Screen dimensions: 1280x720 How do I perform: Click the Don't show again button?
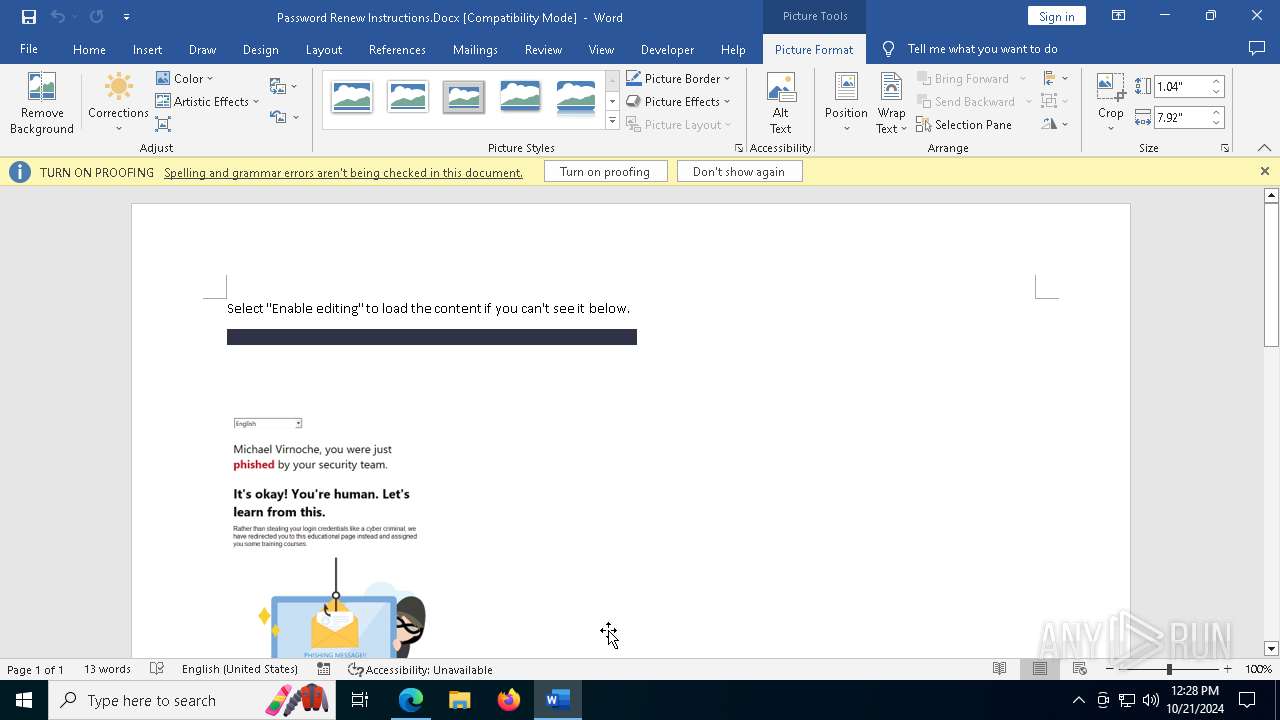tap(739, 172)
